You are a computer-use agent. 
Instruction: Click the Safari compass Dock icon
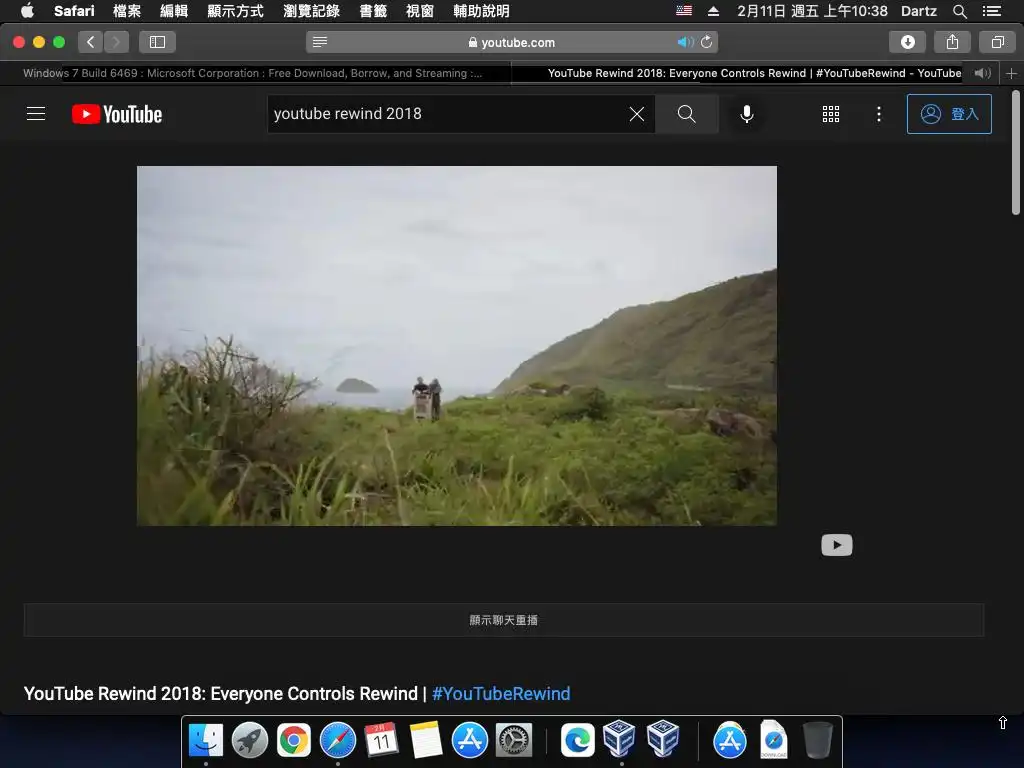coord(338,740)
